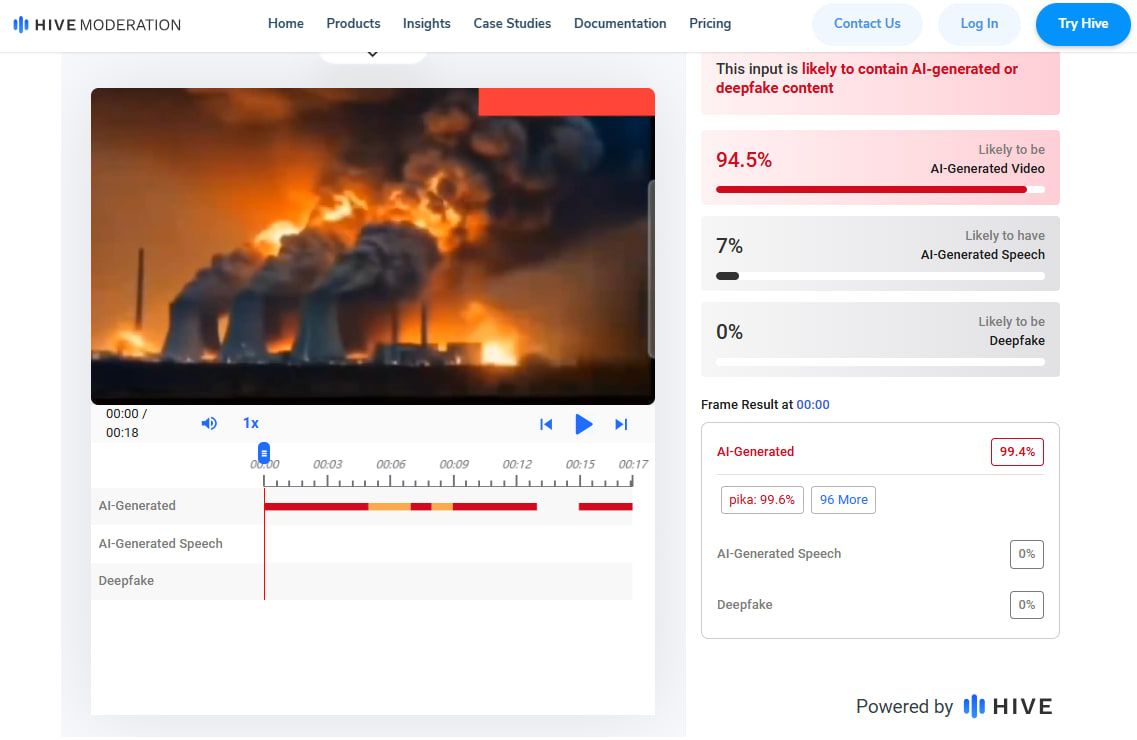Mute the video with the speaker icon
1137x740 pixels.
[x=209, y=423]
